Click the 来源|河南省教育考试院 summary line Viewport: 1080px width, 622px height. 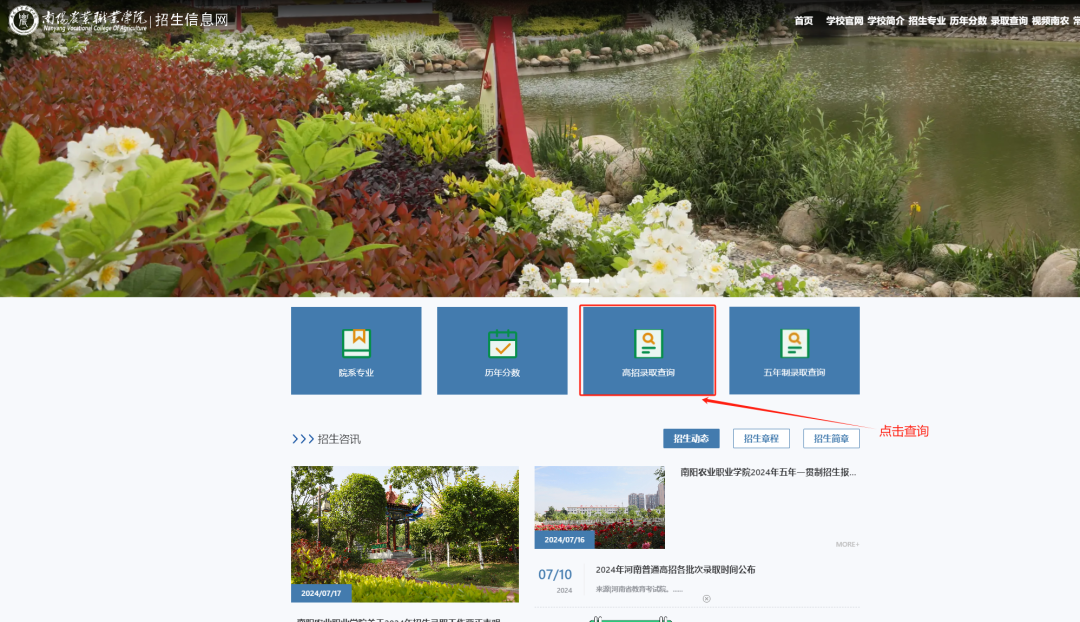639,590
